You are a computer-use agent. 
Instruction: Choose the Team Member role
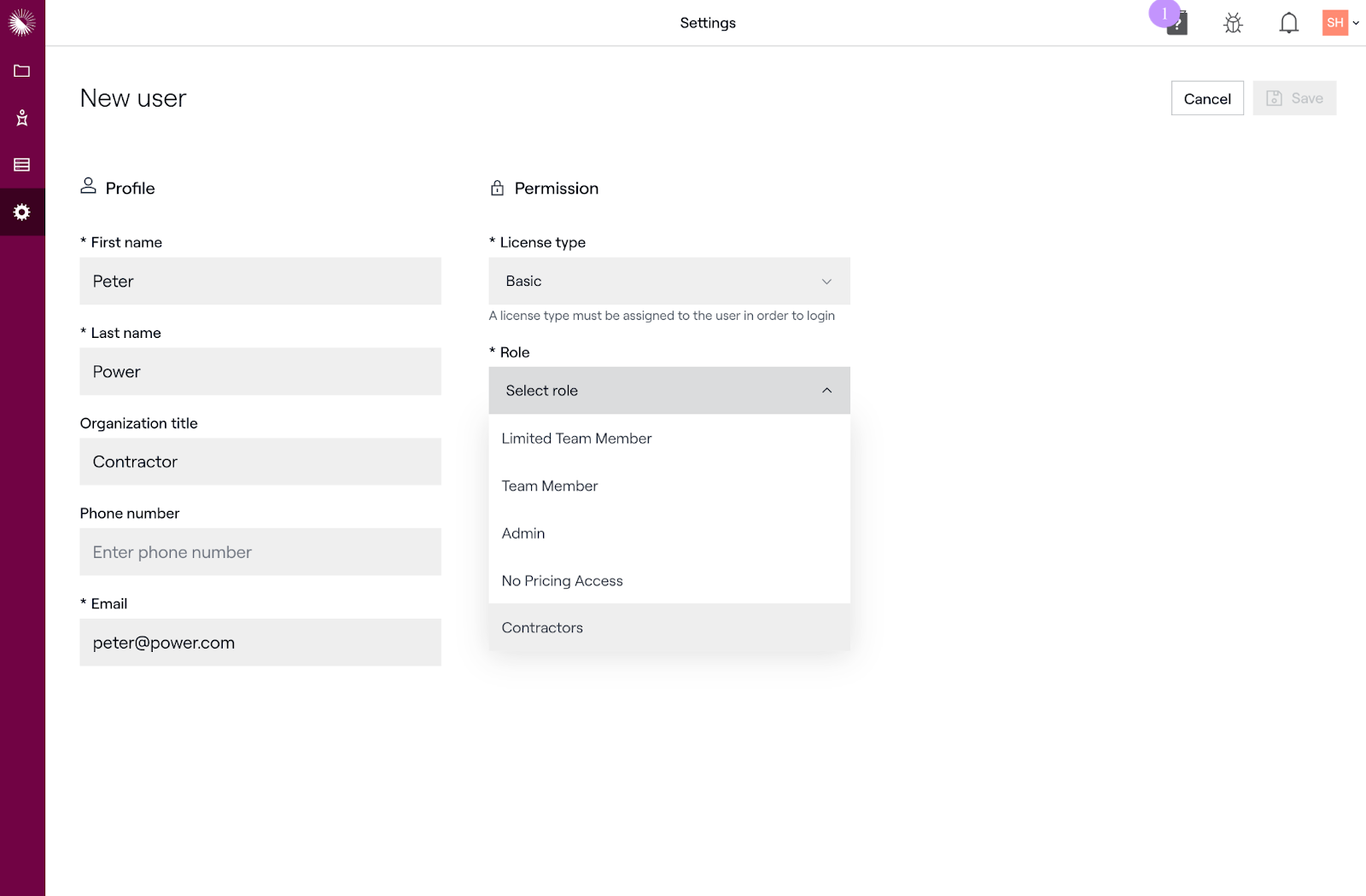click(x=550, y=486)
